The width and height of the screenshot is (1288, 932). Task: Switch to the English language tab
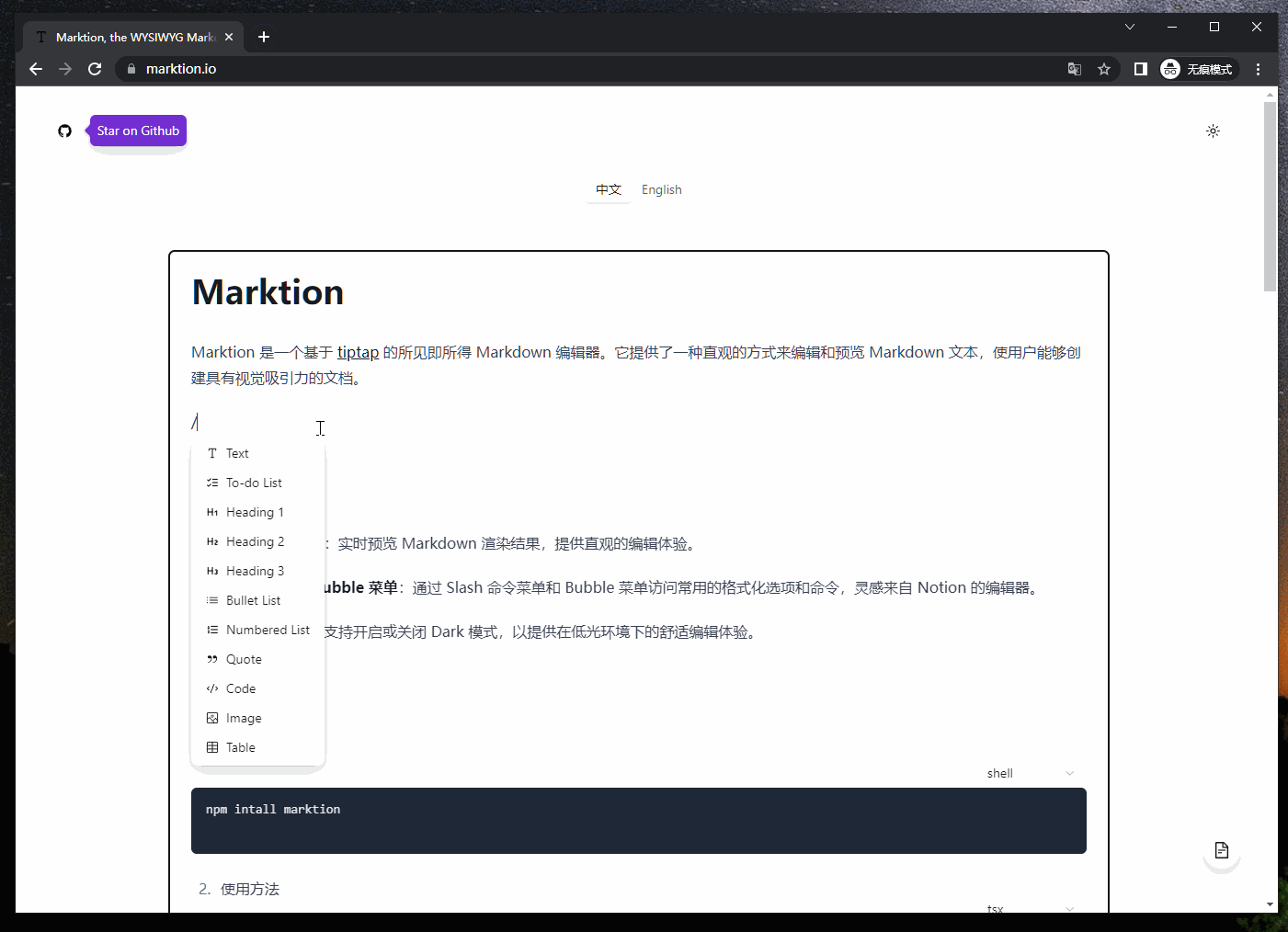[x=662, y=189]
